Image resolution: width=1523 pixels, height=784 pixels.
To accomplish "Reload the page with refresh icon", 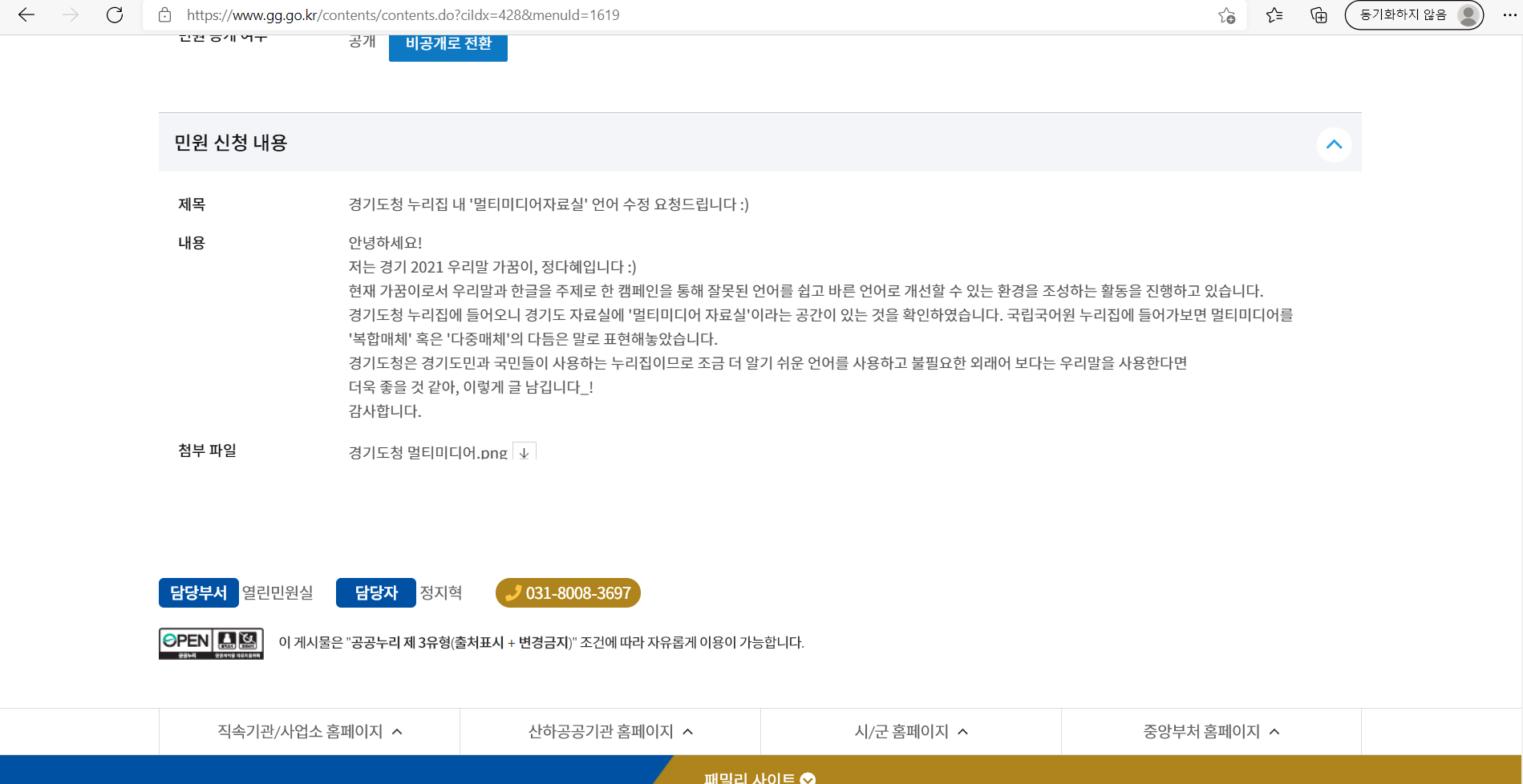I will [x=115, y=15].
